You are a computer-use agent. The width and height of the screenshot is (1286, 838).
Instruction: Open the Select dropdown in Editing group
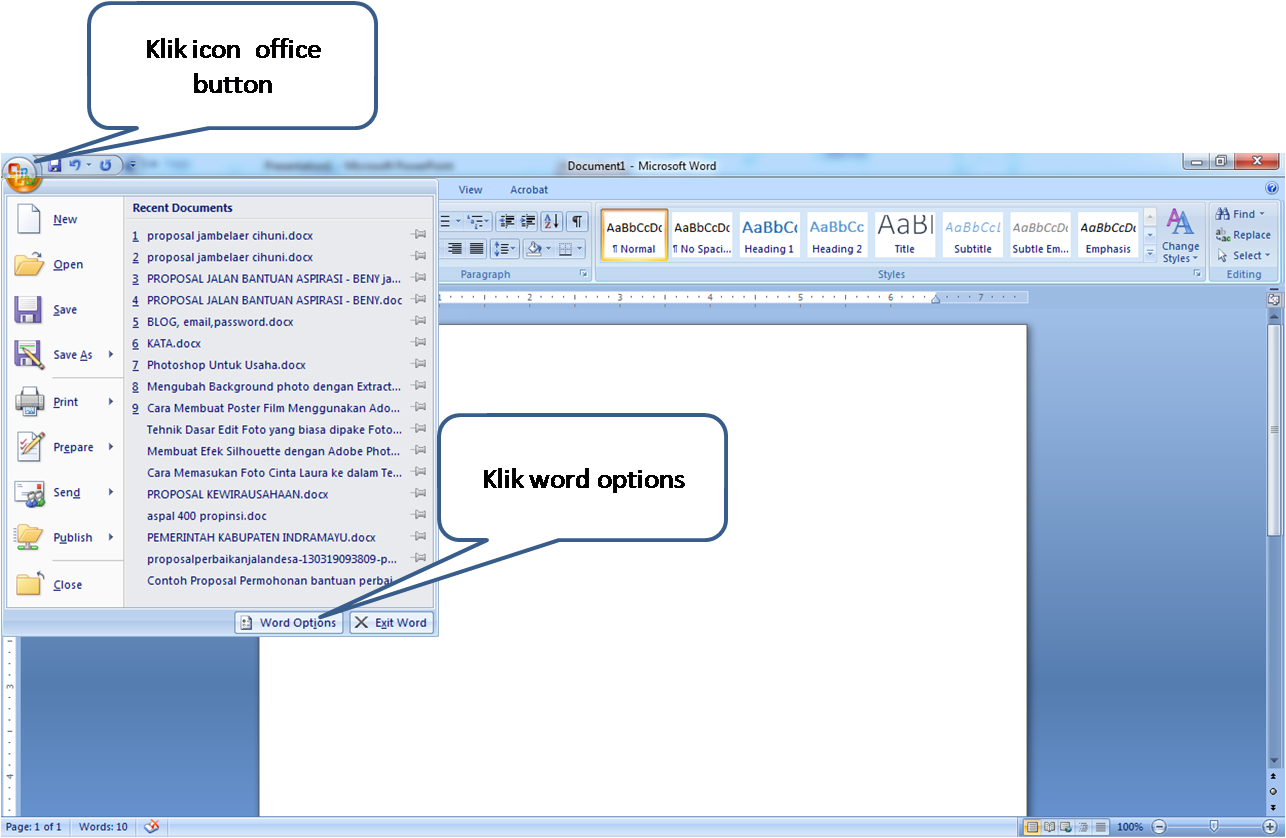pos(1243,256)
